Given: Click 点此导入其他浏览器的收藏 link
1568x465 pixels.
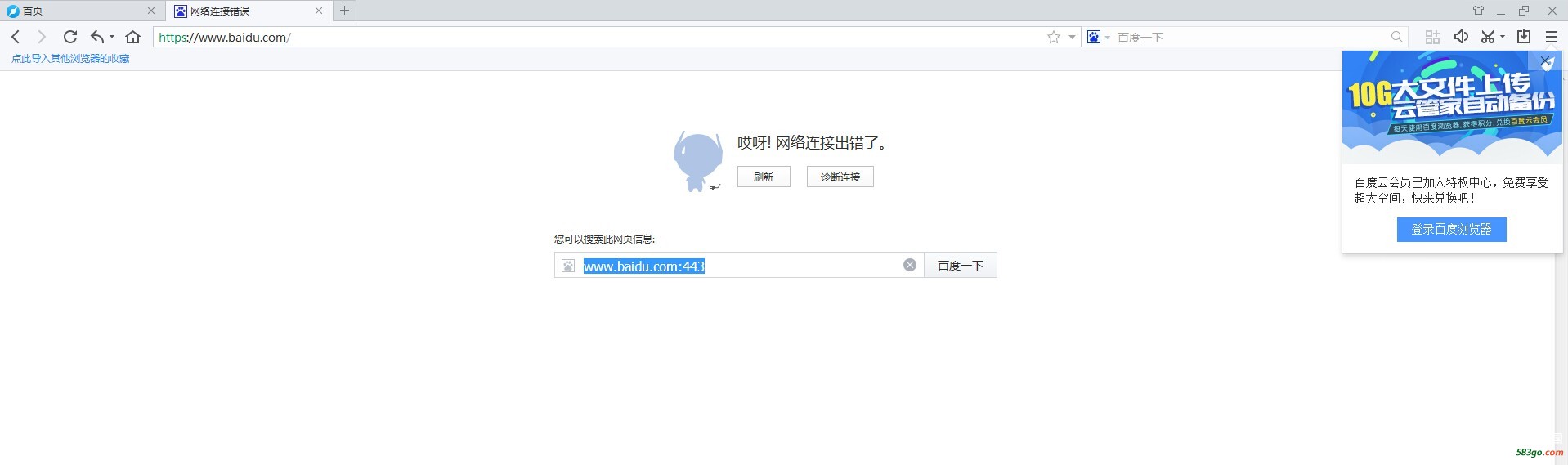Looking at the screenshot, I should (x=70, y=59).
